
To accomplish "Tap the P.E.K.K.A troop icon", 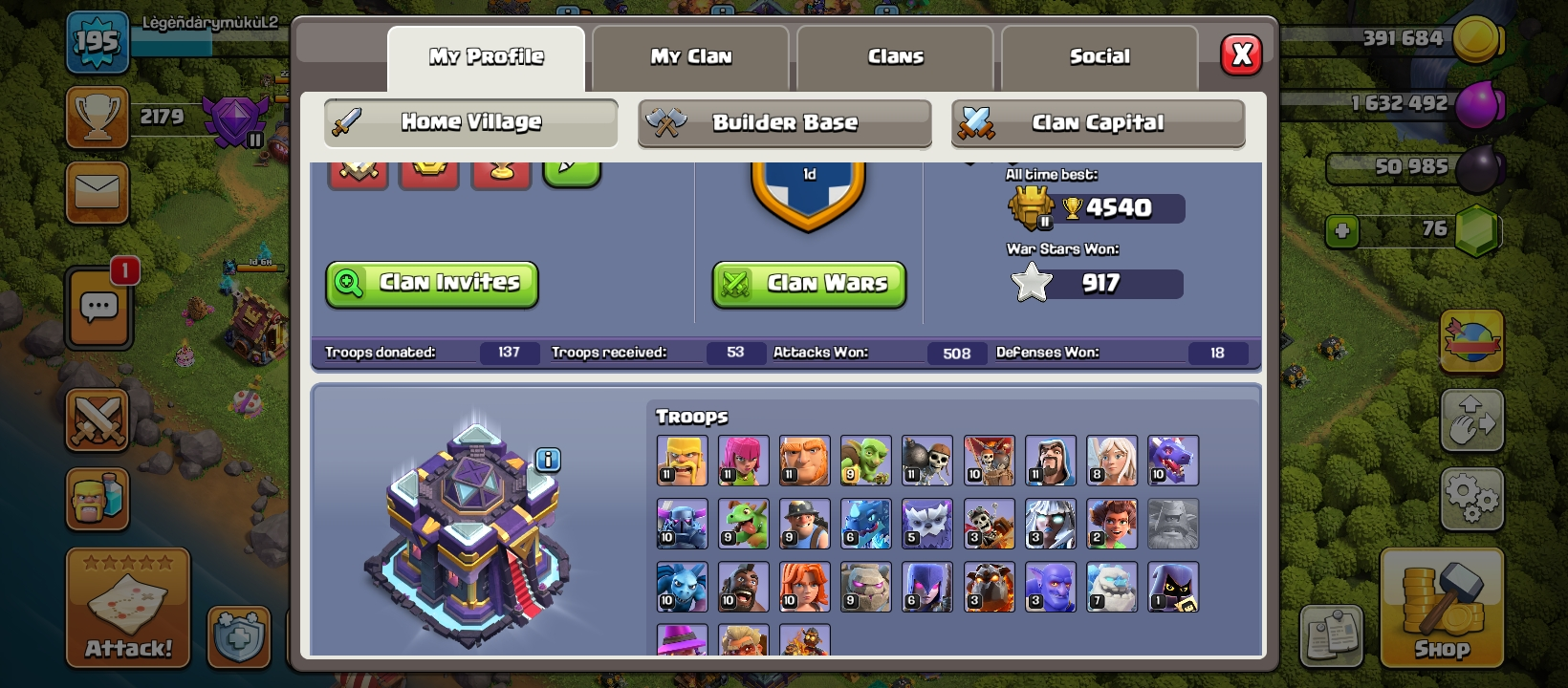I will click(x=682, y=524).
